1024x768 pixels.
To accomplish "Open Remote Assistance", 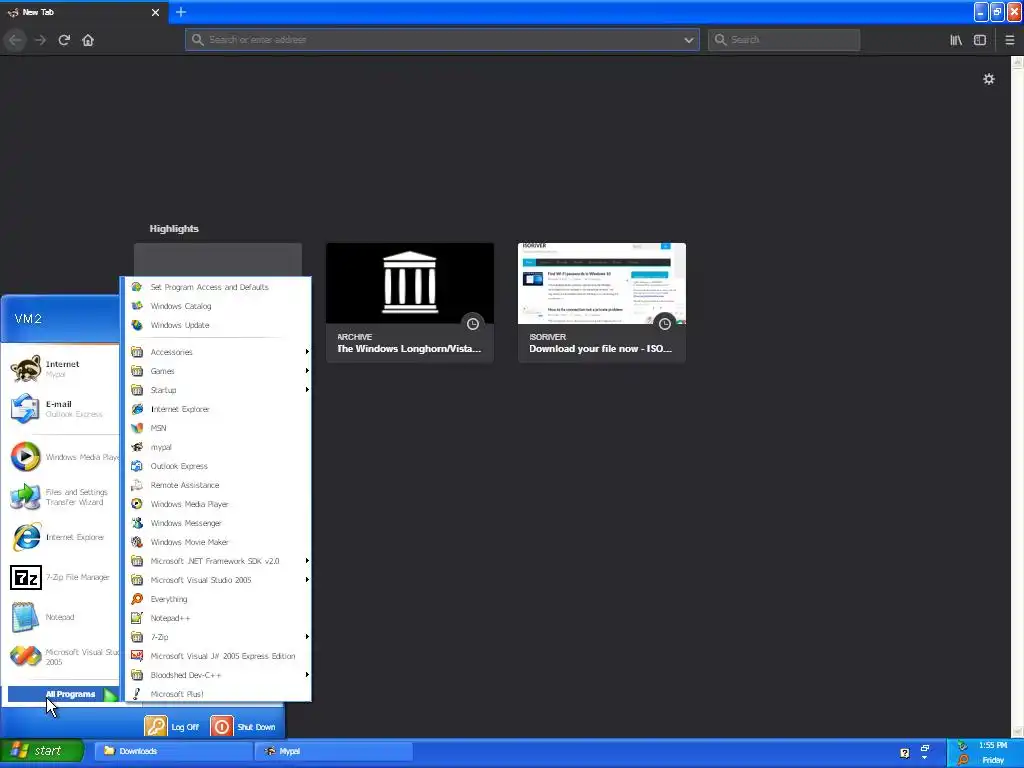I will (x=218, y=485).
